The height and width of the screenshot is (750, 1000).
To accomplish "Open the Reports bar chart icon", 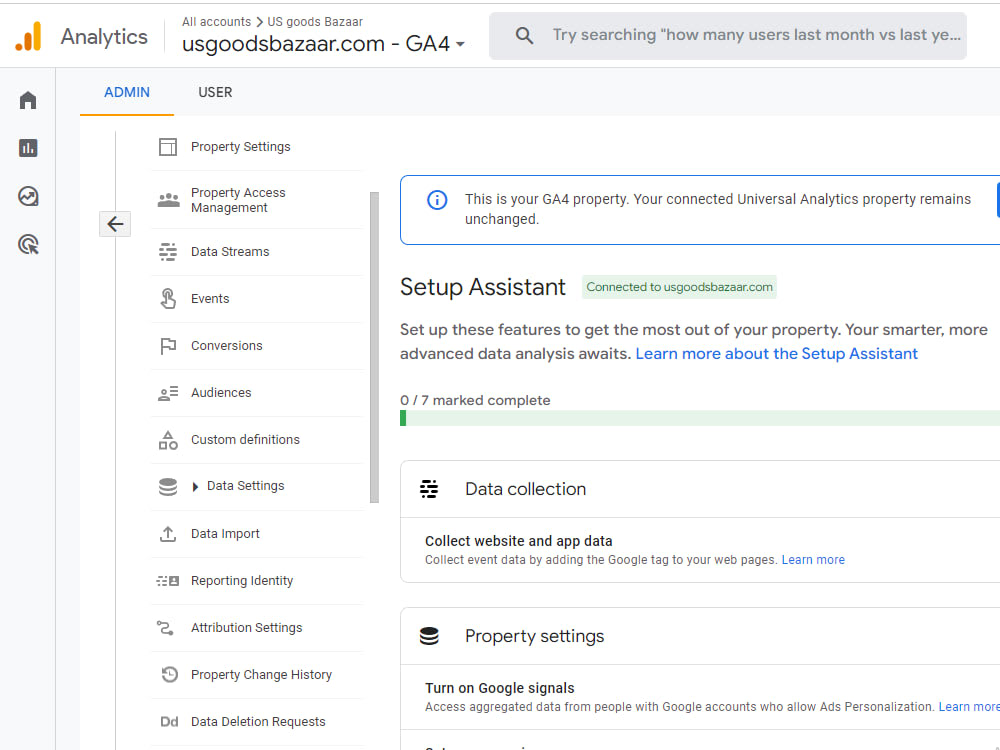I will click(28, 148).
